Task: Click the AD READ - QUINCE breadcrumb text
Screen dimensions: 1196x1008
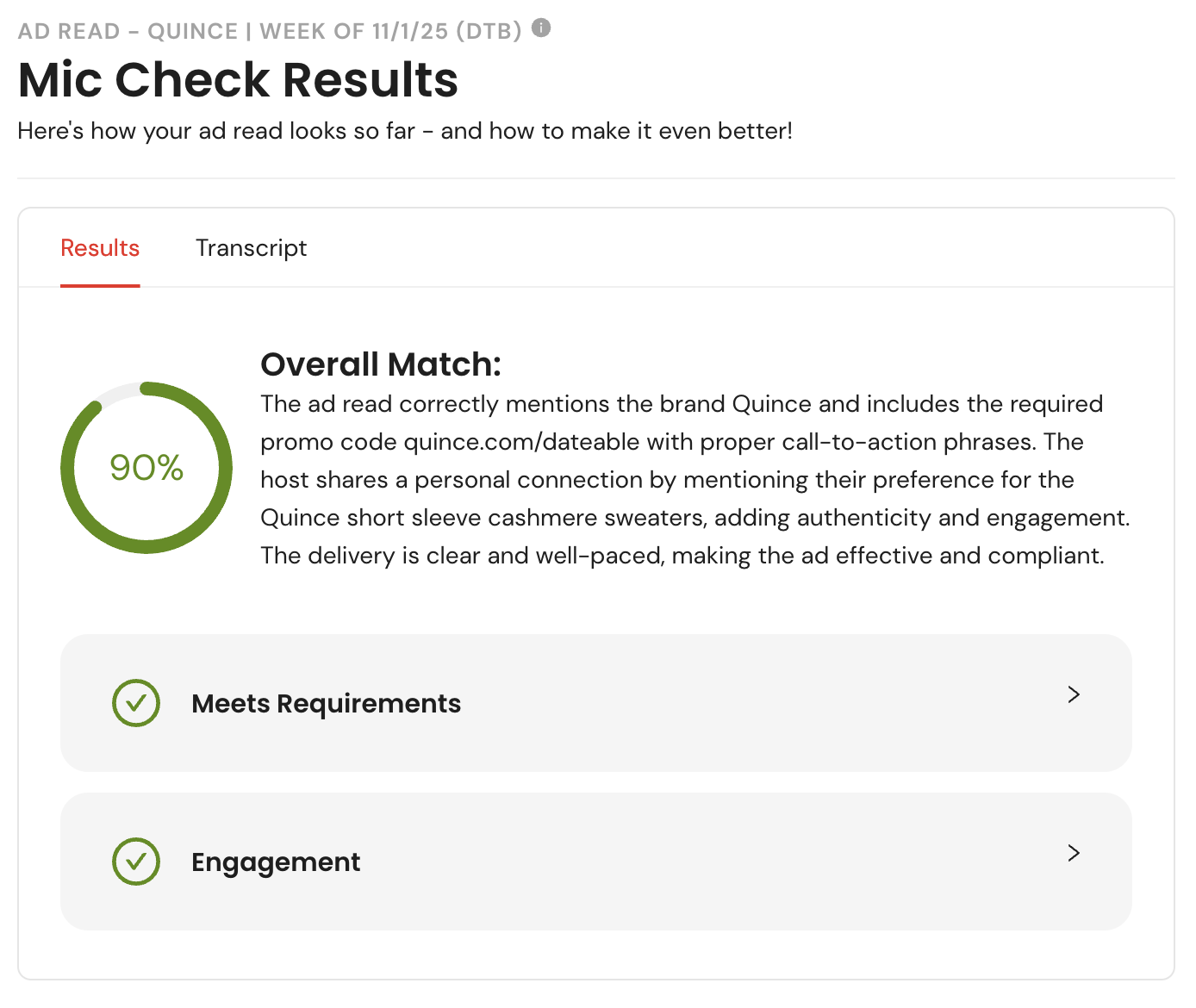Action: click(x=128, y=31)
